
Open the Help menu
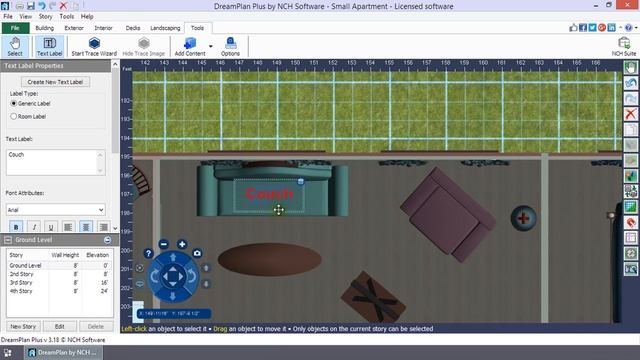pos(87,16)
